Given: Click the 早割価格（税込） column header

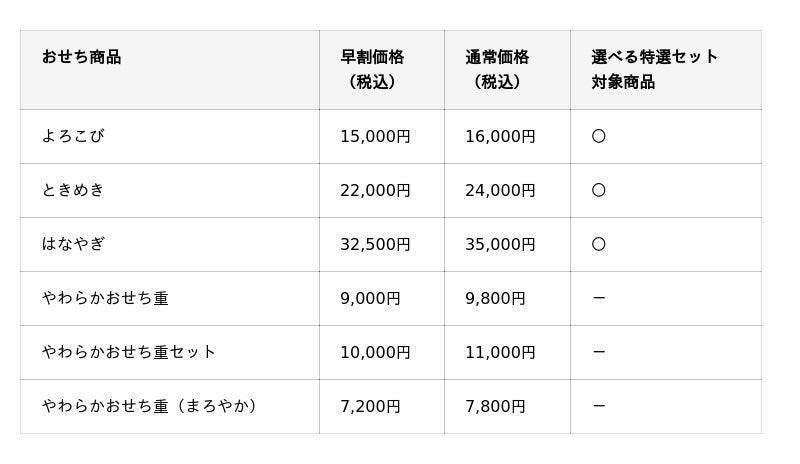Looking at the screenshot, I should tap(372, 69).
